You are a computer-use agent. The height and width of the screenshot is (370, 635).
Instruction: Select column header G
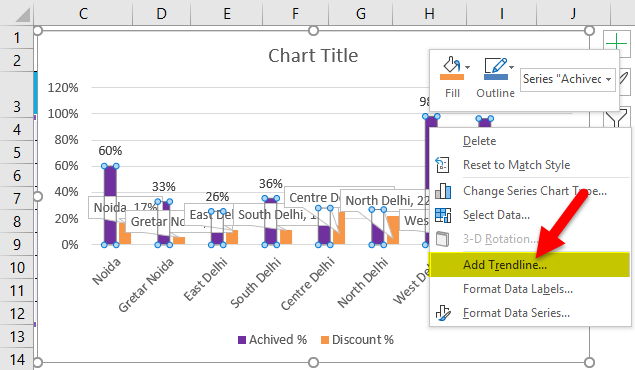click(x=360, y=13)
